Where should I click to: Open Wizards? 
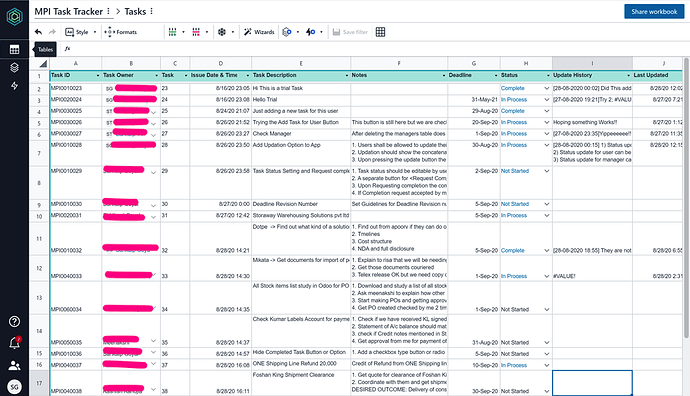coord(259,32)
